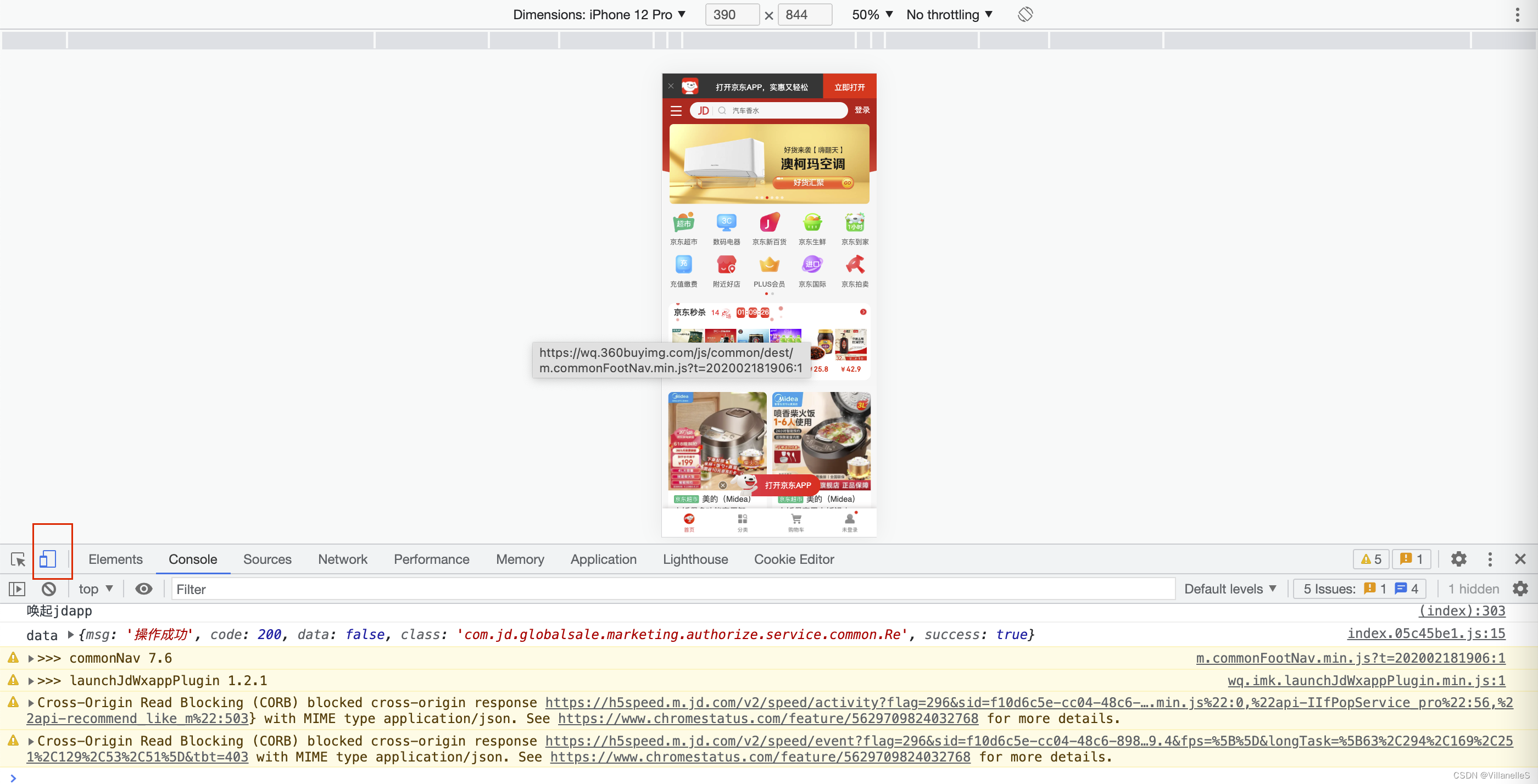Tap the 京东生鲜 category icon
The height and width of the screenshot is (784, 1538).
(812, 222)
